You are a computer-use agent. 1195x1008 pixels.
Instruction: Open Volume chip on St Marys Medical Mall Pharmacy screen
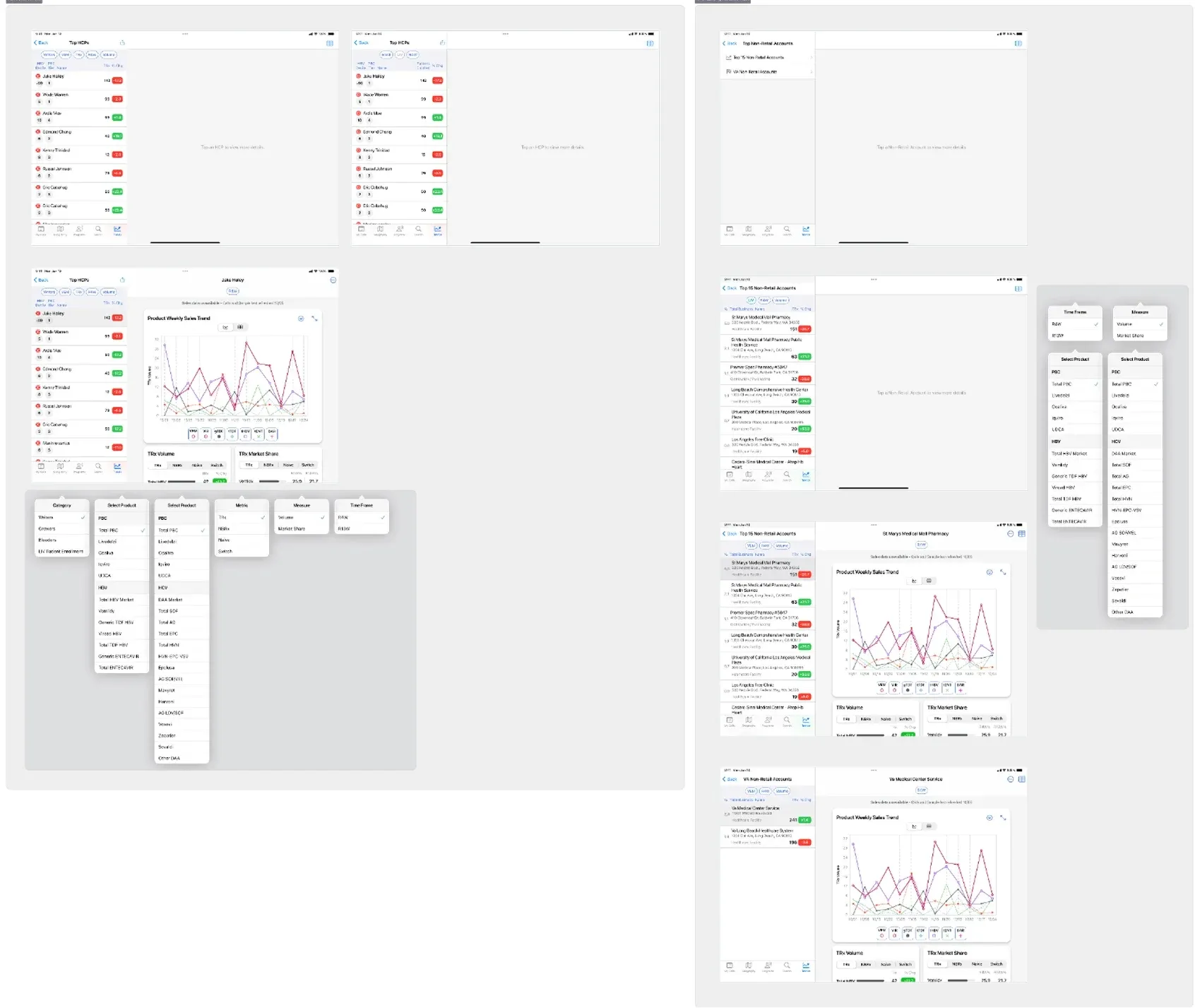coord(782,545)
